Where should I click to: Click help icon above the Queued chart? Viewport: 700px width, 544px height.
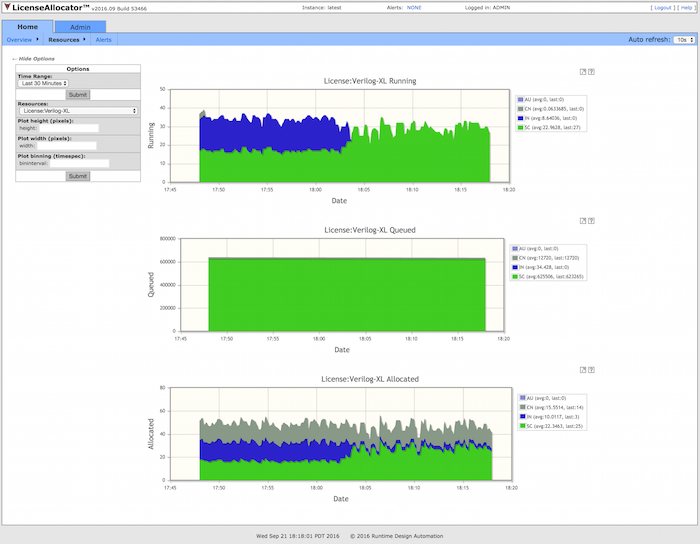(592, 221)
